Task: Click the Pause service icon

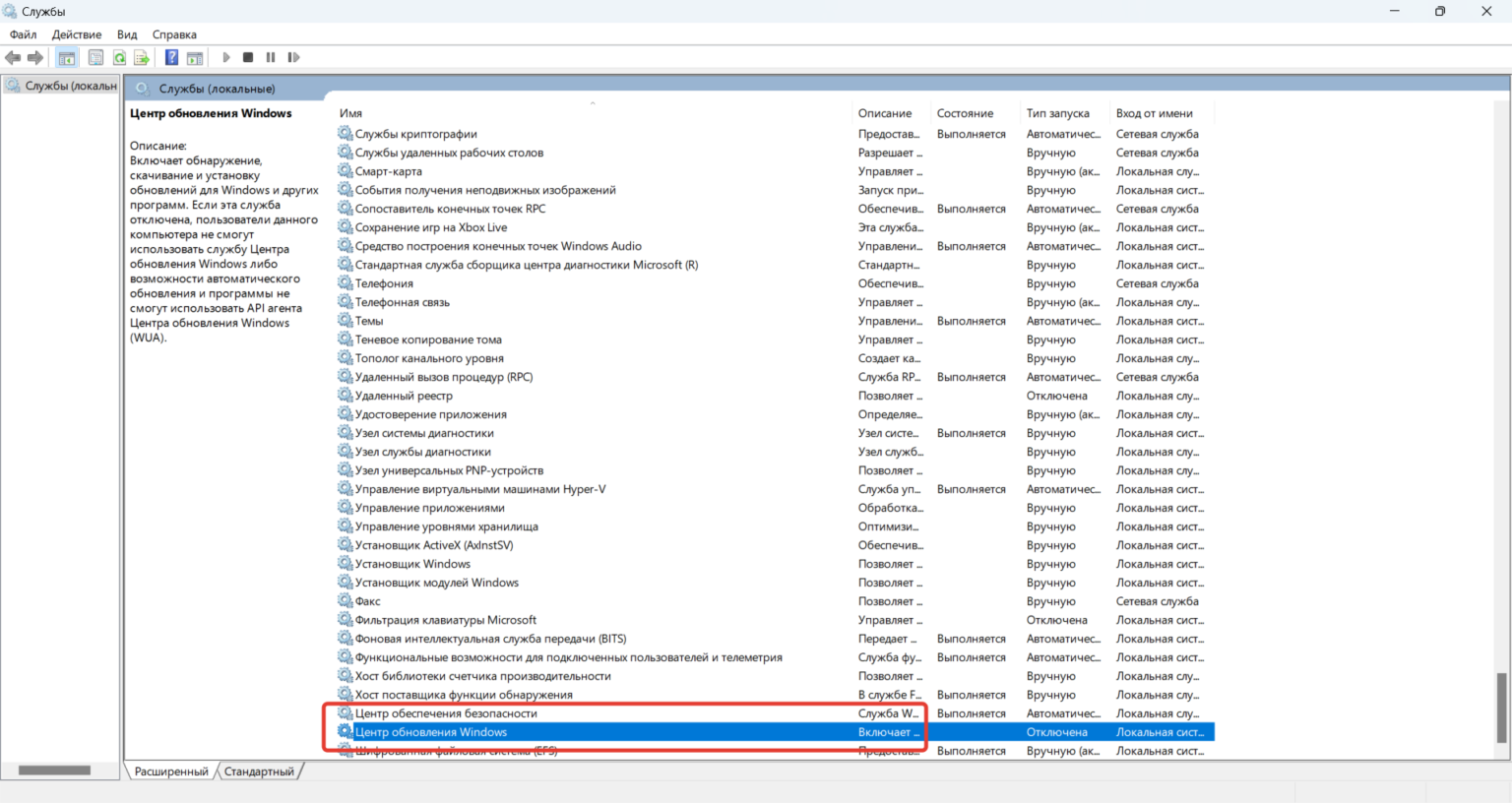Action: 271,57
